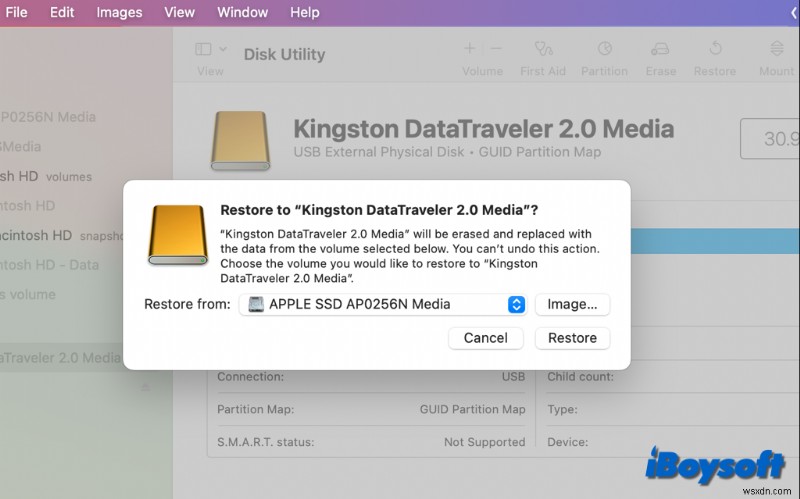Select tosh HD - Data sidebar row
This screenshot has width=800, height=499.
coord(49,265)
